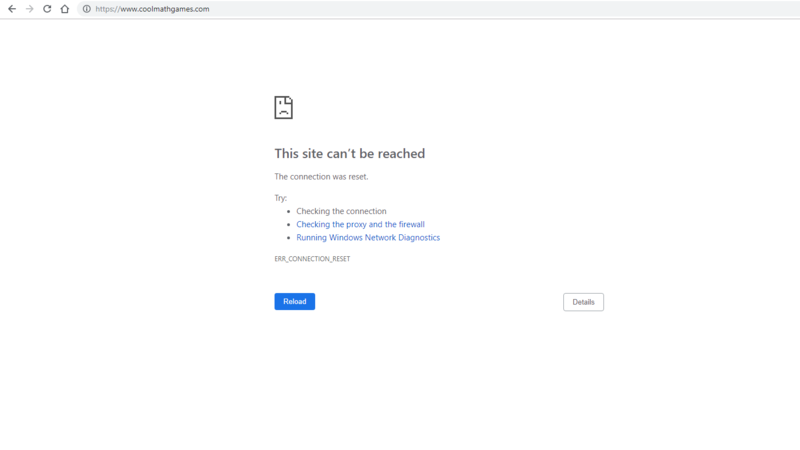Click the sad page error icon

284,107
